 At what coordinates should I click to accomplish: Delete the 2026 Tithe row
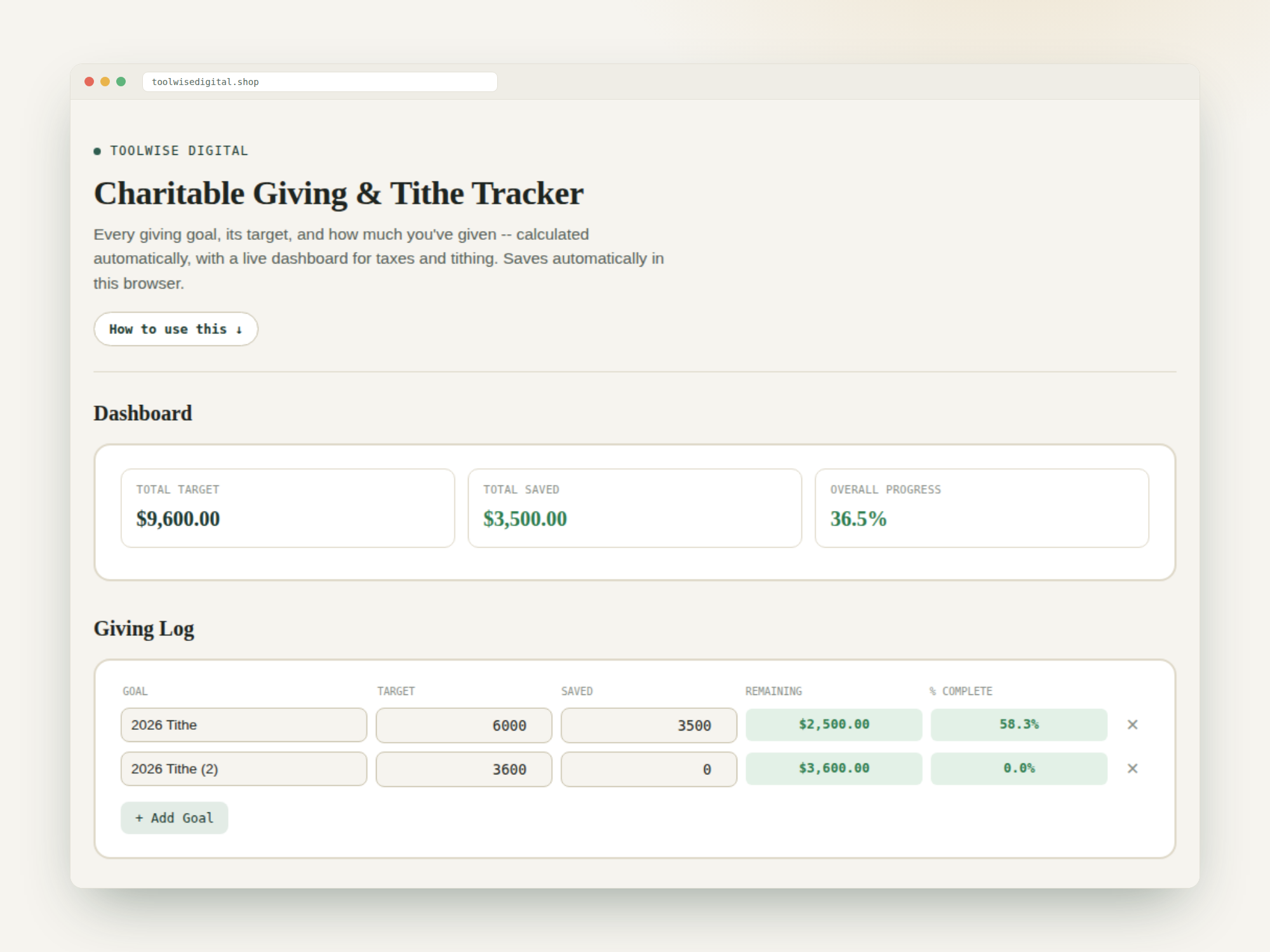point(1132,725)
